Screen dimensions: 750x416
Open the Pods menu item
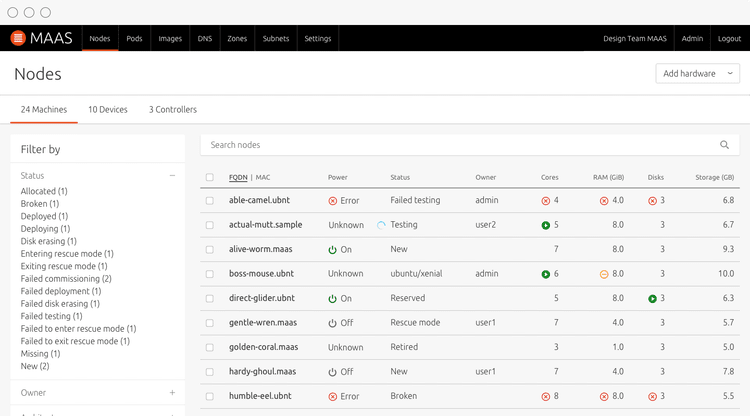(134, 38)
